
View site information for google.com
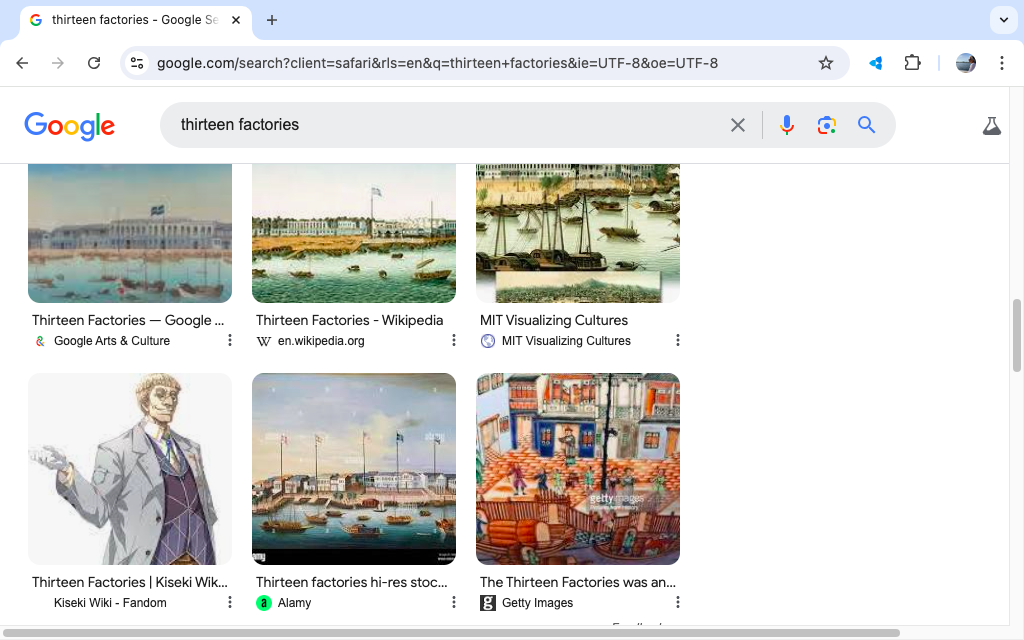click(137, 63)
